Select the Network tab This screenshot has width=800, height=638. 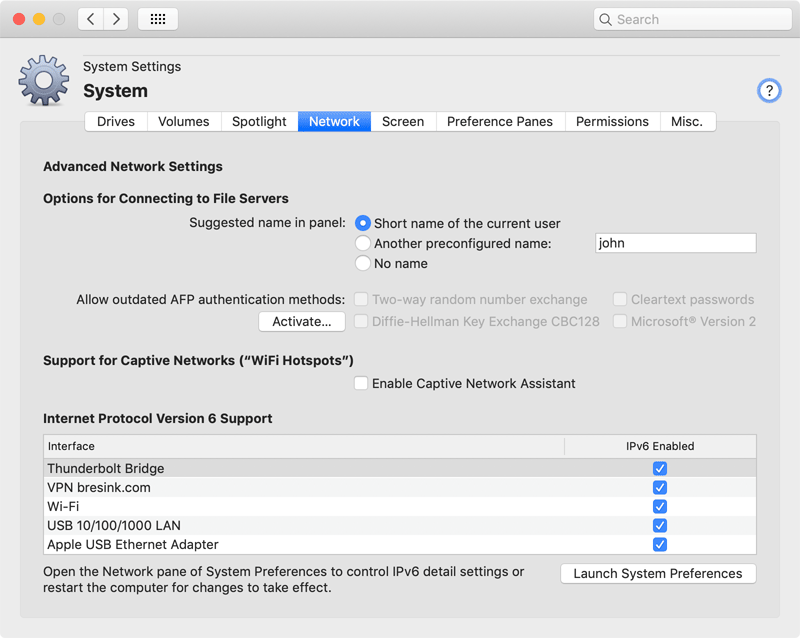[334, 121]
